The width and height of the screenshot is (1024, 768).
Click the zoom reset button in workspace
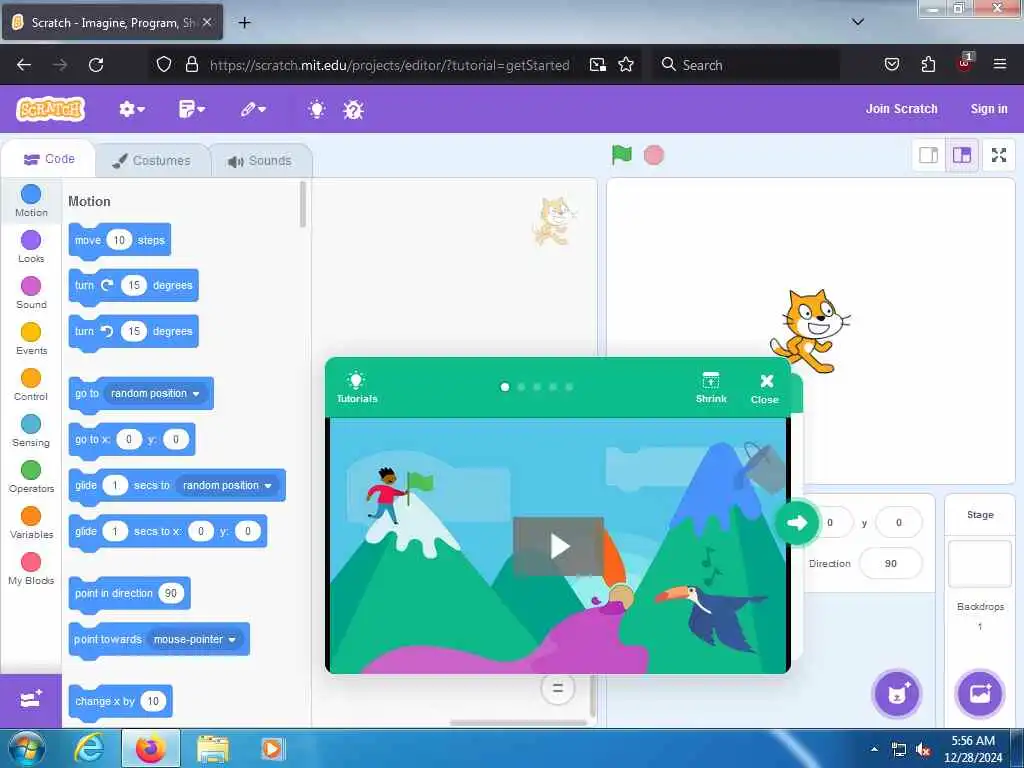[557, 688]
